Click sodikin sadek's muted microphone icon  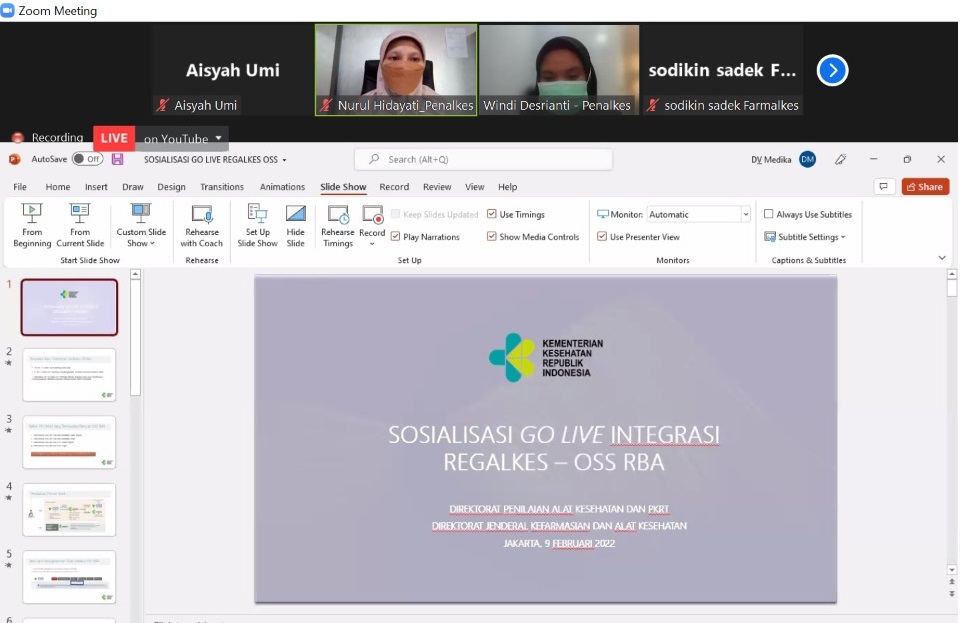point(653,105)
